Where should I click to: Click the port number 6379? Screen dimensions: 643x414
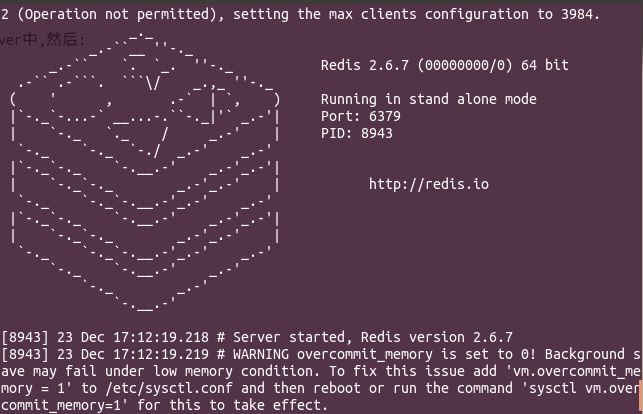pos(385,116)
